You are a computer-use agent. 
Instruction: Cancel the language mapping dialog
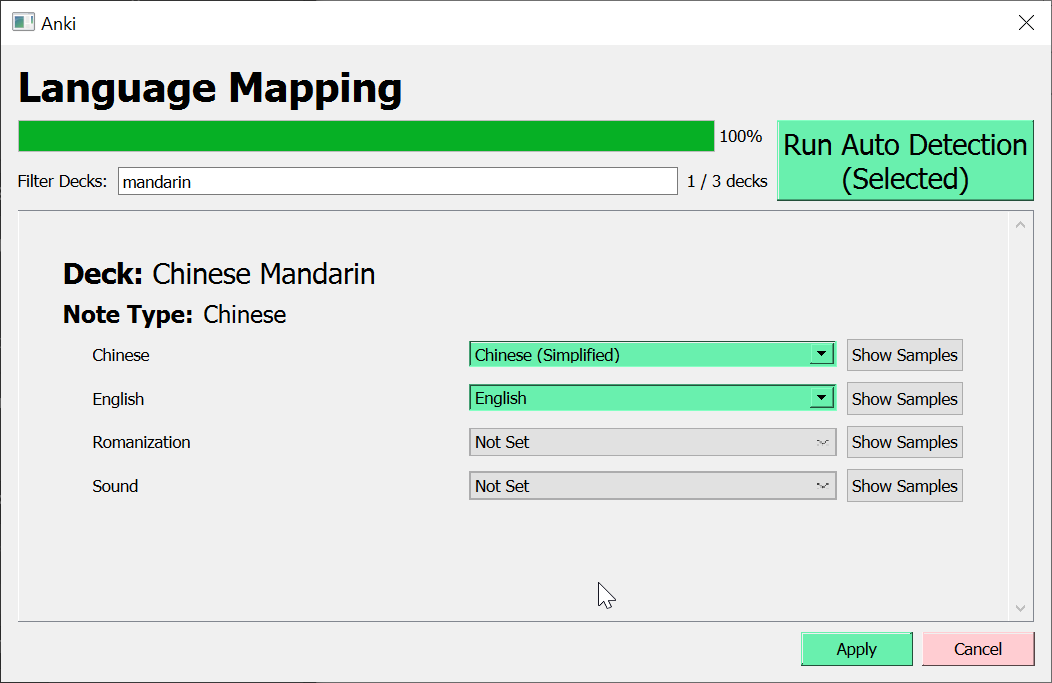tap(977, 649)
